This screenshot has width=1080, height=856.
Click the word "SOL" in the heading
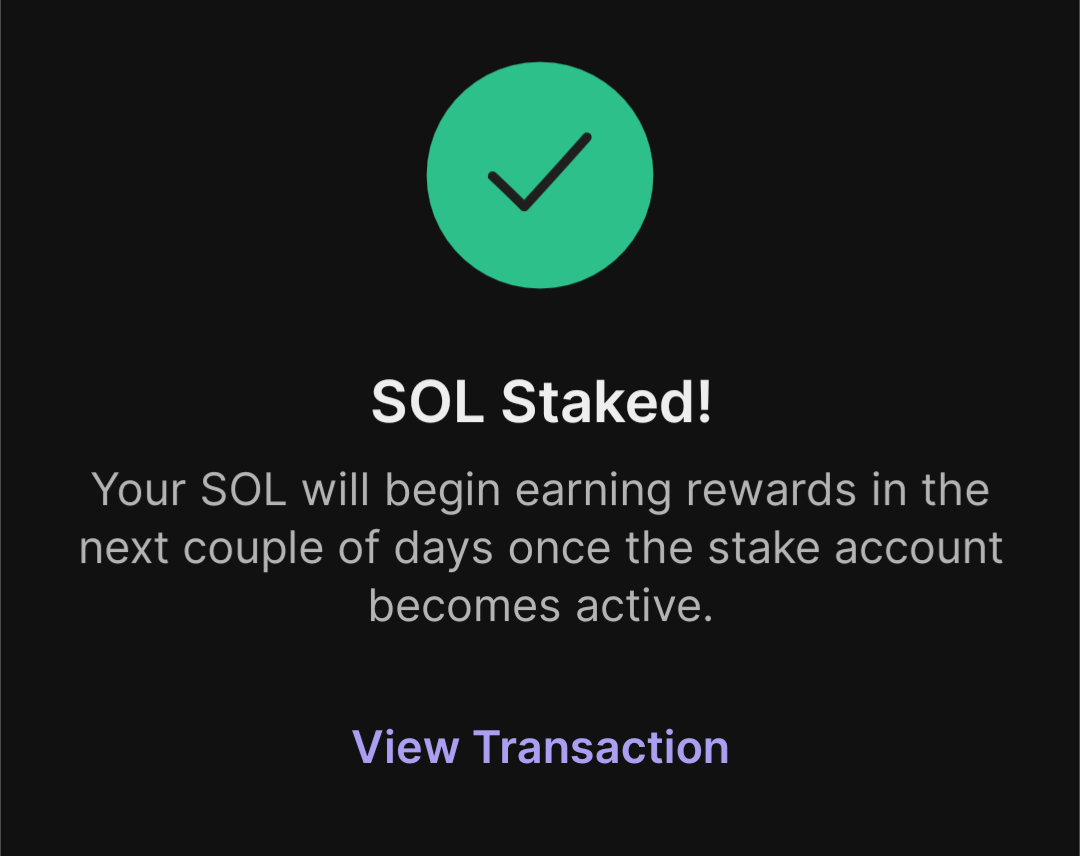click(x=428, y=402)
